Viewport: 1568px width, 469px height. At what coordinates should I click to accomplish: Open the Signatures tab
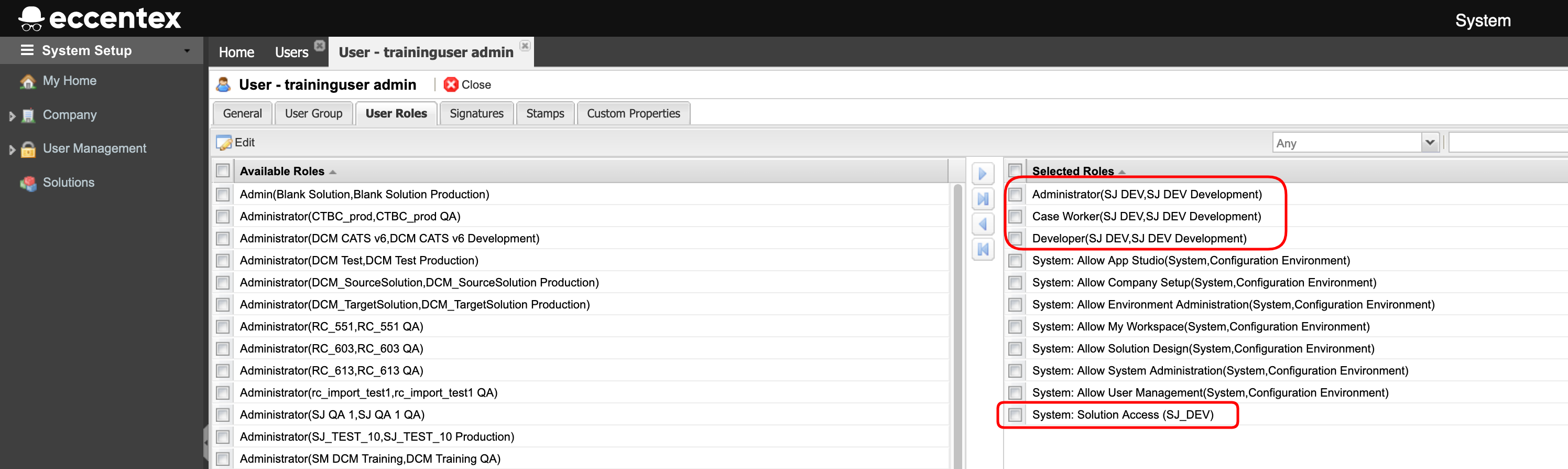tap(476, 113)
